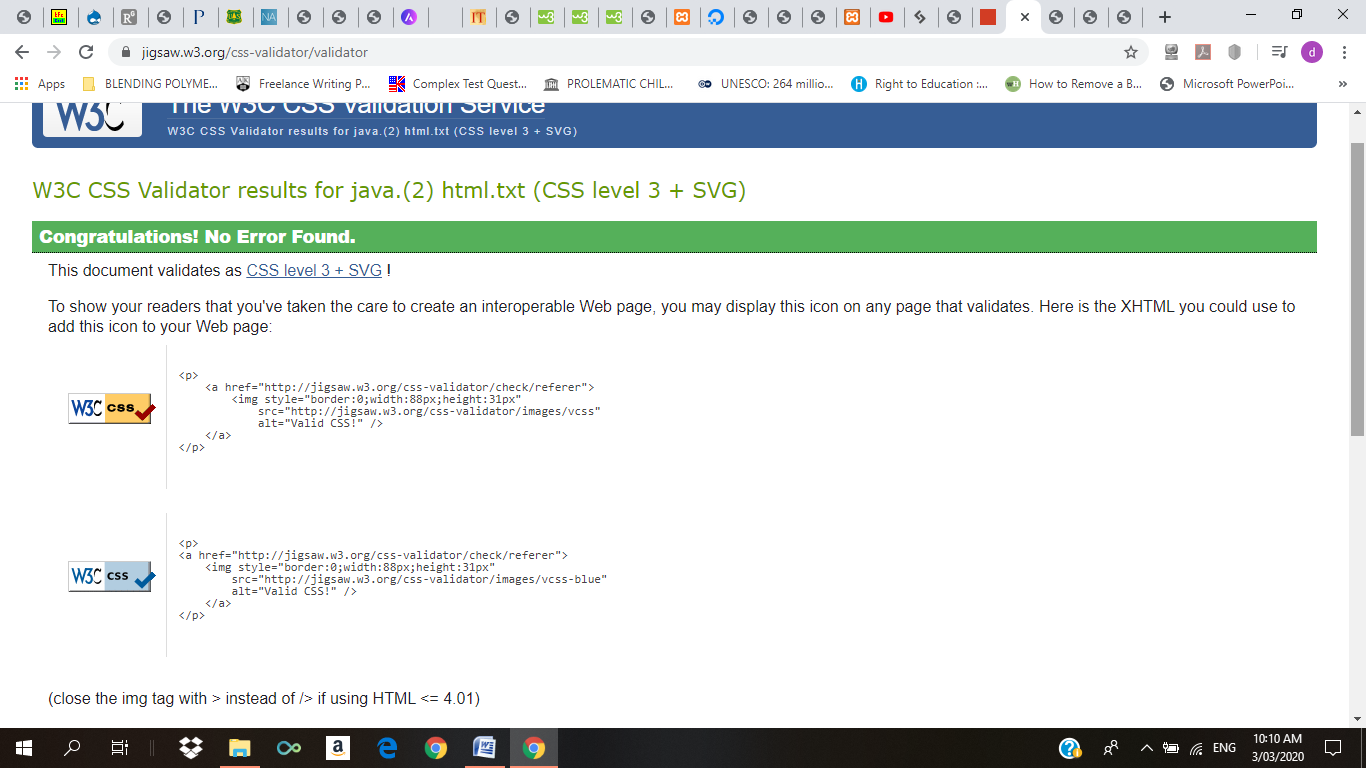
Task: Open Dropbox from the taskbar
Action: click(x=190, y=748)
